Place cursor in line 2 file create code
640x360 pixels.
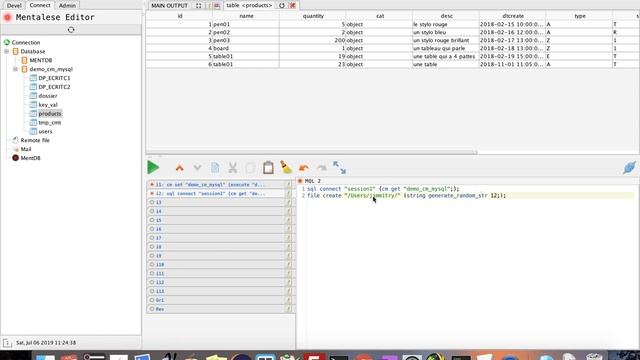point(406,196)
